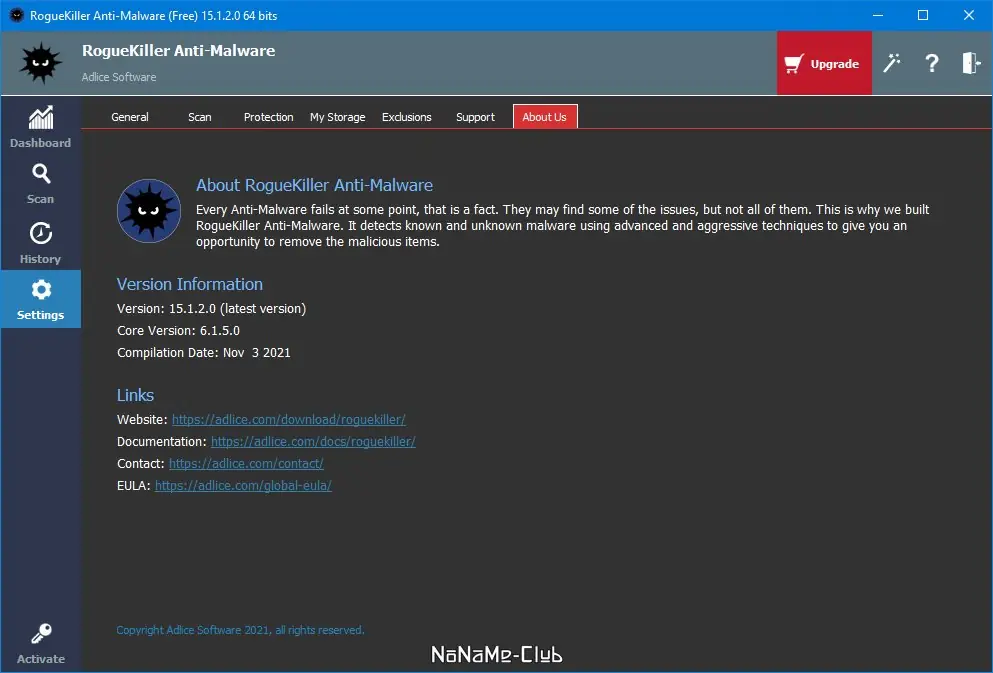
Task: Open the adlice.com download website link
Action: point(289,420)
